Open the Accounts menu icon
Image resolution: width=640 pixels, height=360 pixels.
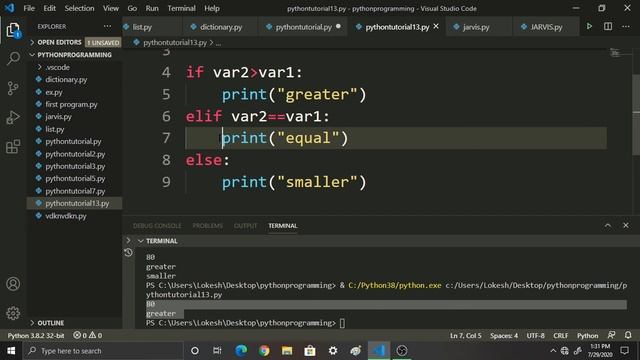[13, 284]
